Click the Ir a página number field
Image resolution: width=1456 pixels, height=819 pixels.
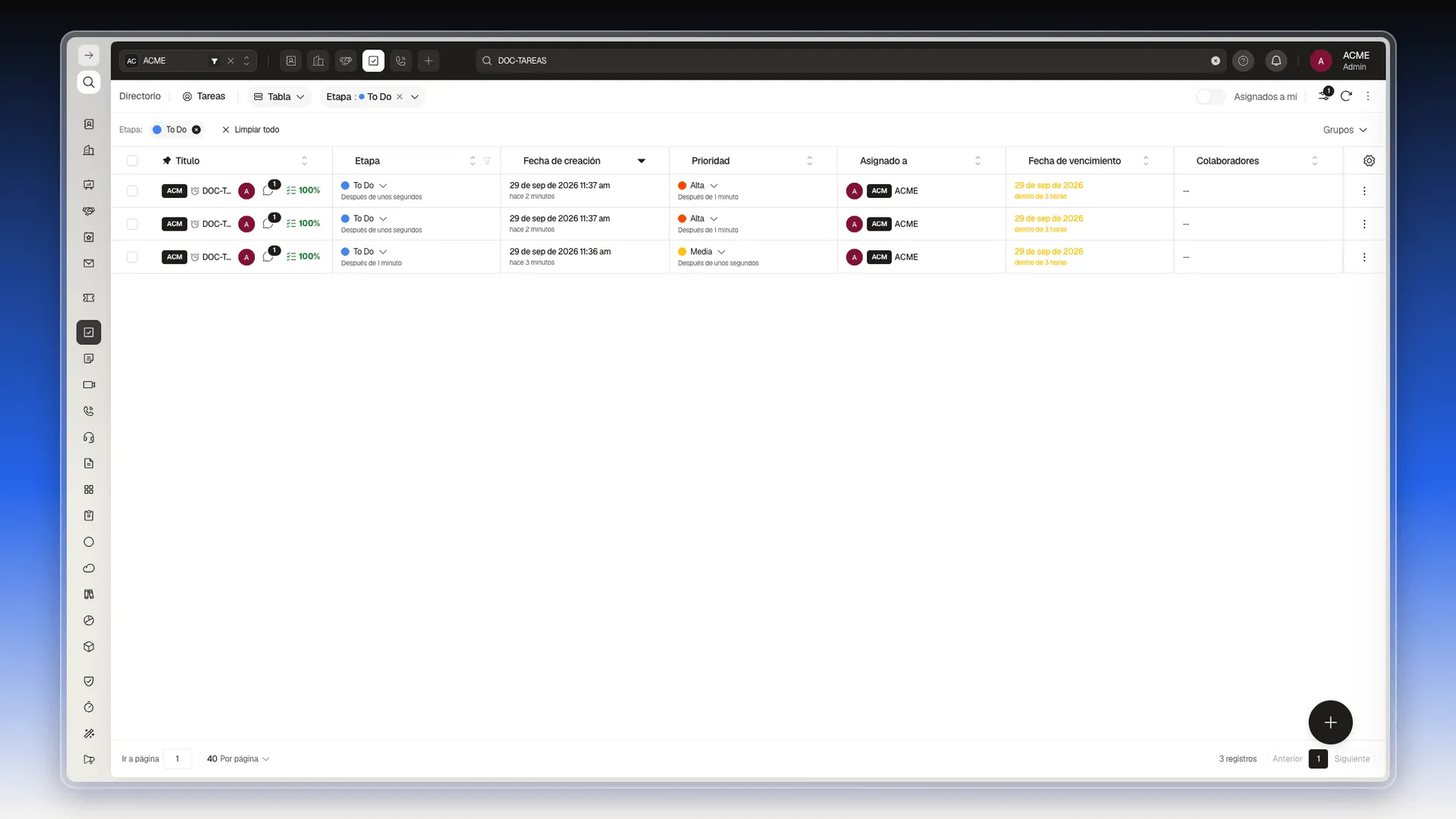[x=177, y=759]
